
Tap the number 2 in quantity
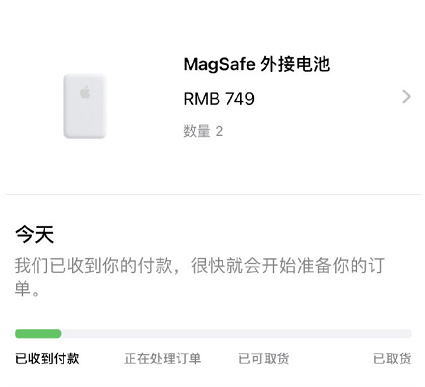[219, 131]
